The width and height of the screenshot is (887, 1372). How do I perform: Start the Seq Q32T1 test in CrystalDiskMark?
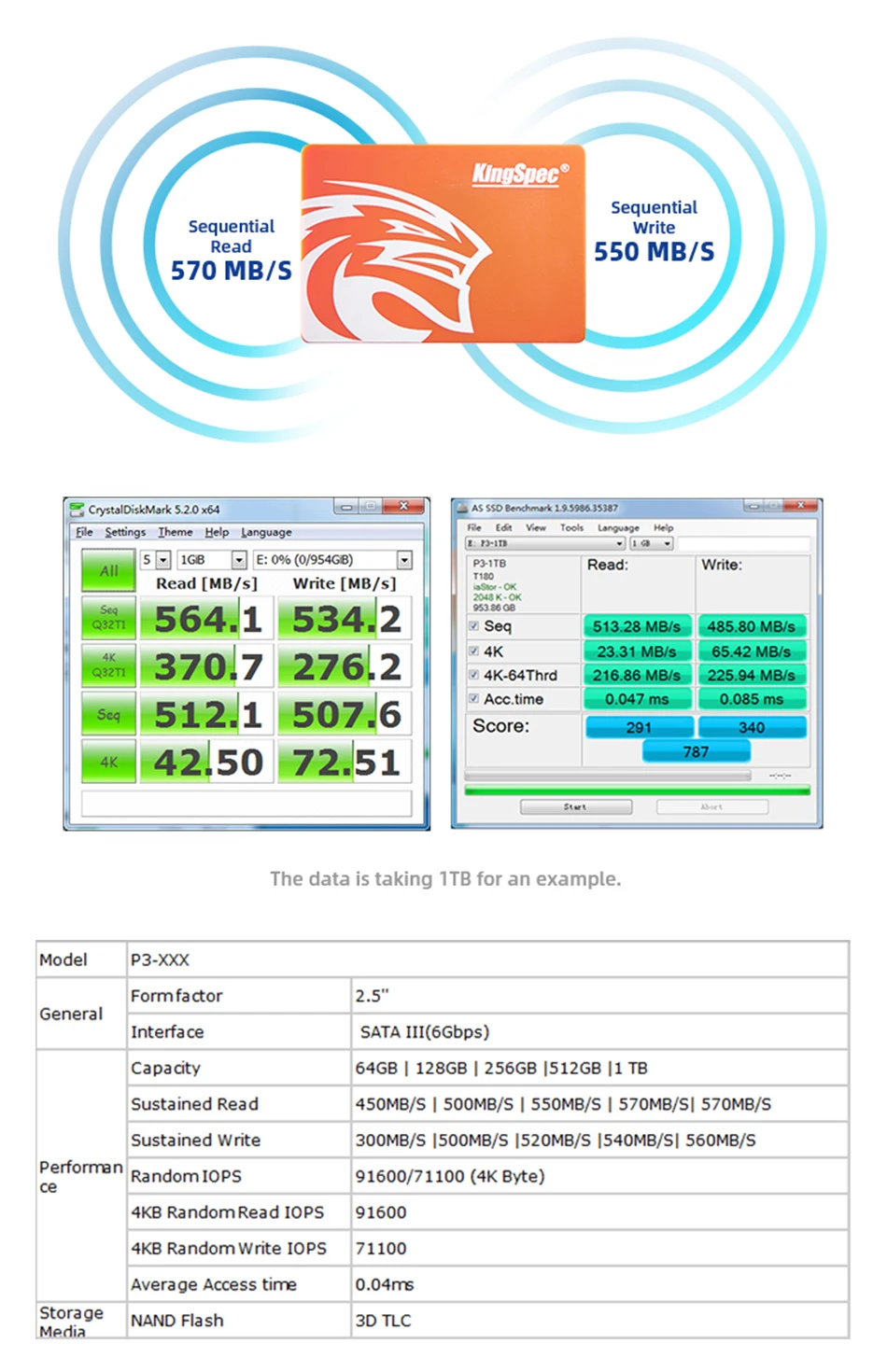click(x=109, y=618)
